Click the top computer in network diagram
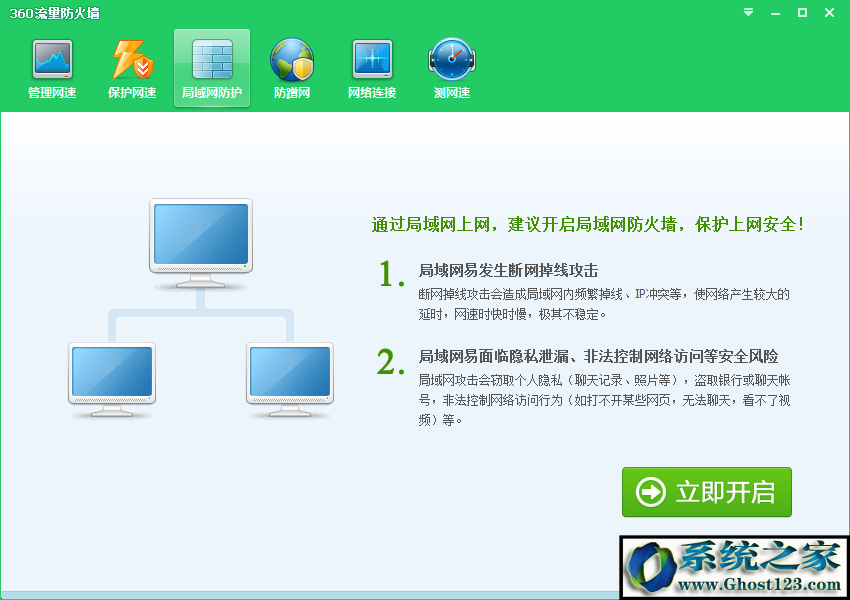The image size is (850, 600). pos(201,244)
